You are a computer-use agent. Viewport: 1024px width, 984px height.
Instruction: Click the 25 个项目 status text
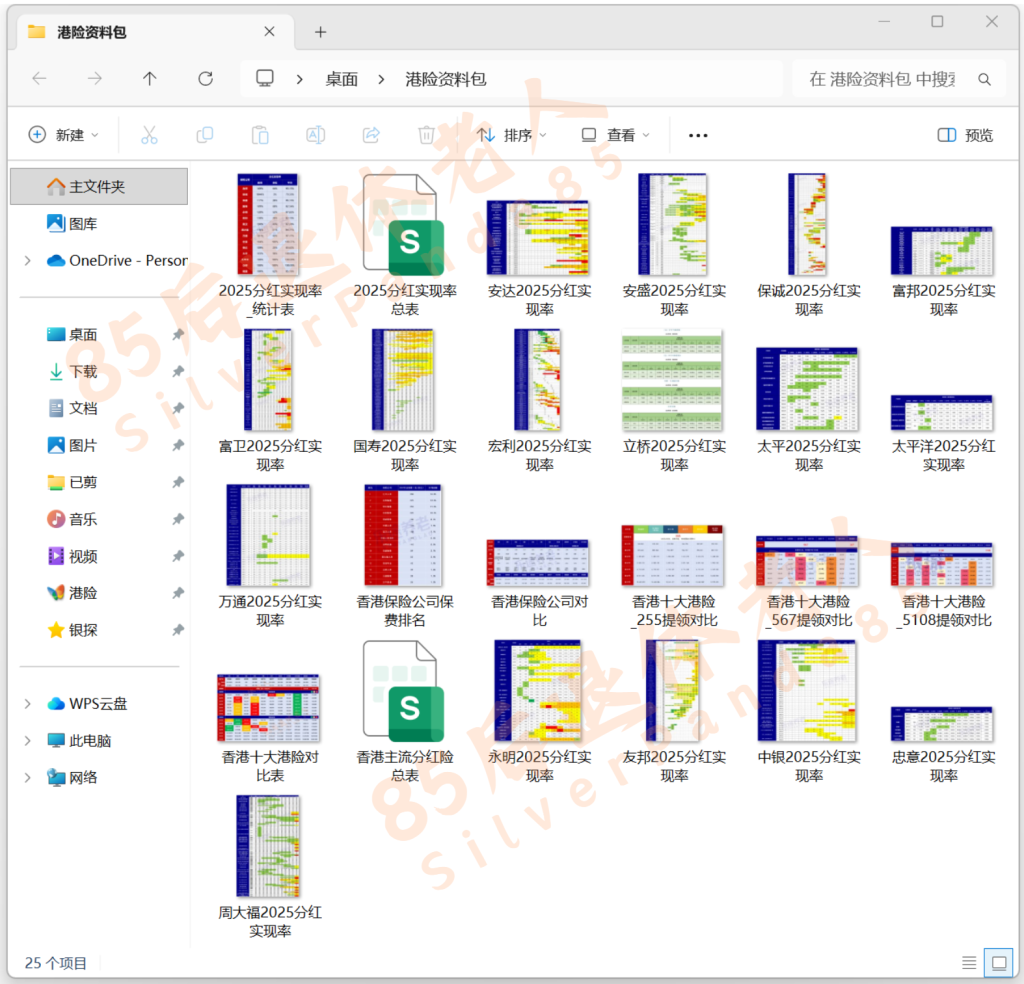56,963
